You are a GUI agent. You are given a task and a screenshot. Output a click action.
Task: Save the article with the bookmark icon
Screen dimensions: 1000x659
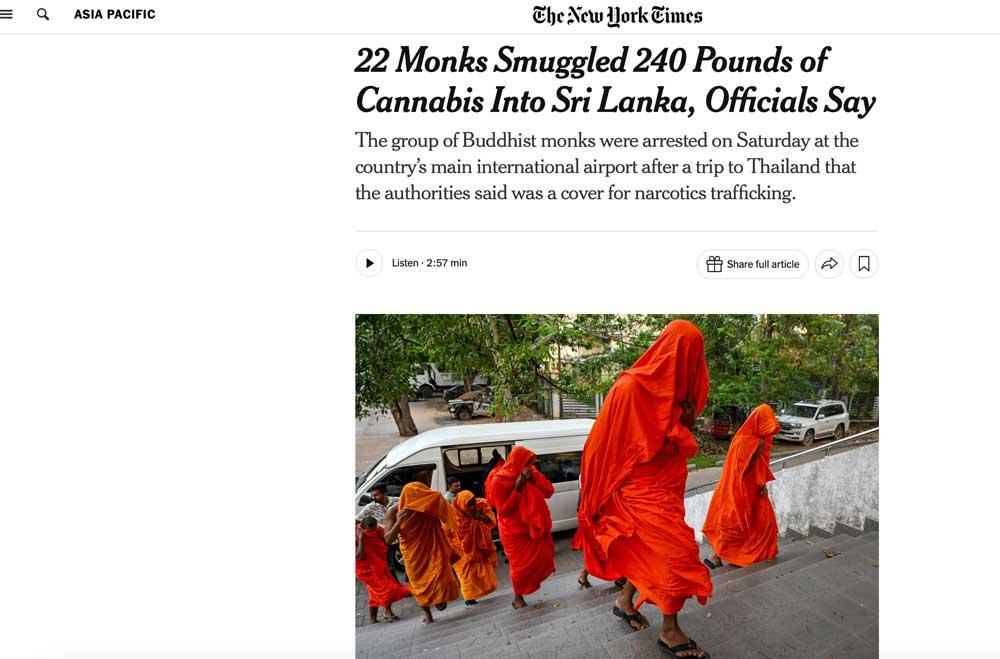coord(864,263)
